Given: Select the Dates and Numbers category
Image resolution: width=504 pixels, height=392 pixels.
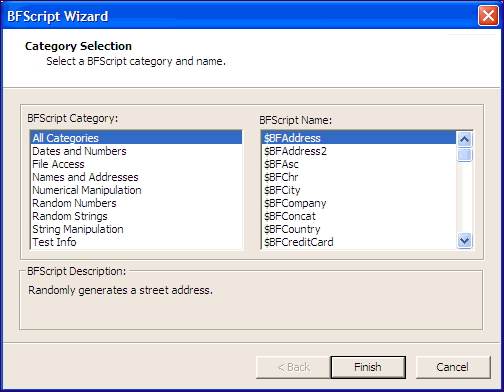Looking at the screenshot, I should point(136,151).
